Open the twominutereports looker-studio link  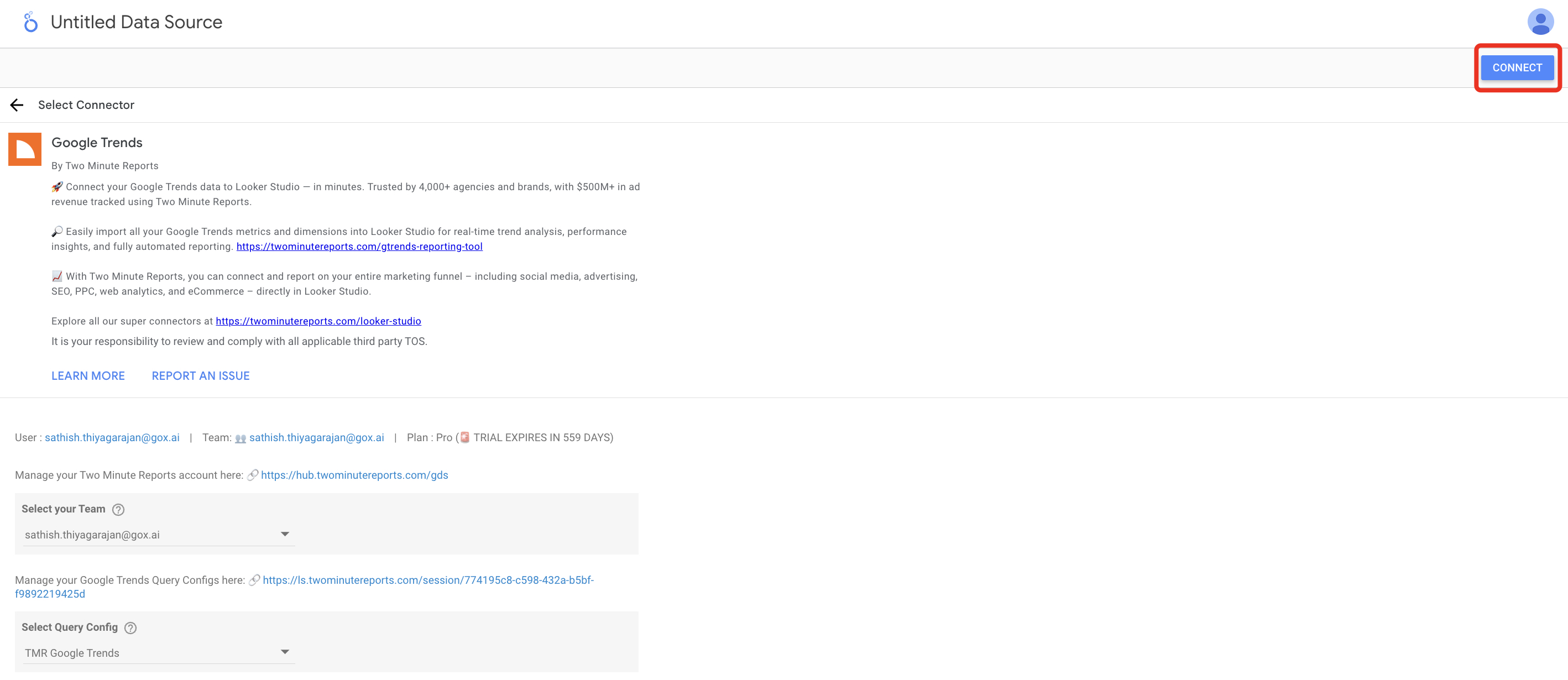(318, 321)
